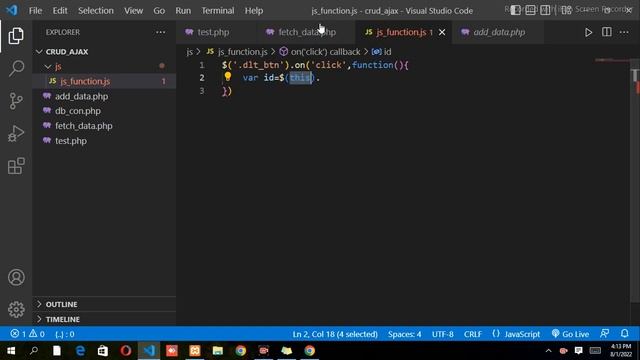Change indentation via Spaces: 4

point(404,334)
